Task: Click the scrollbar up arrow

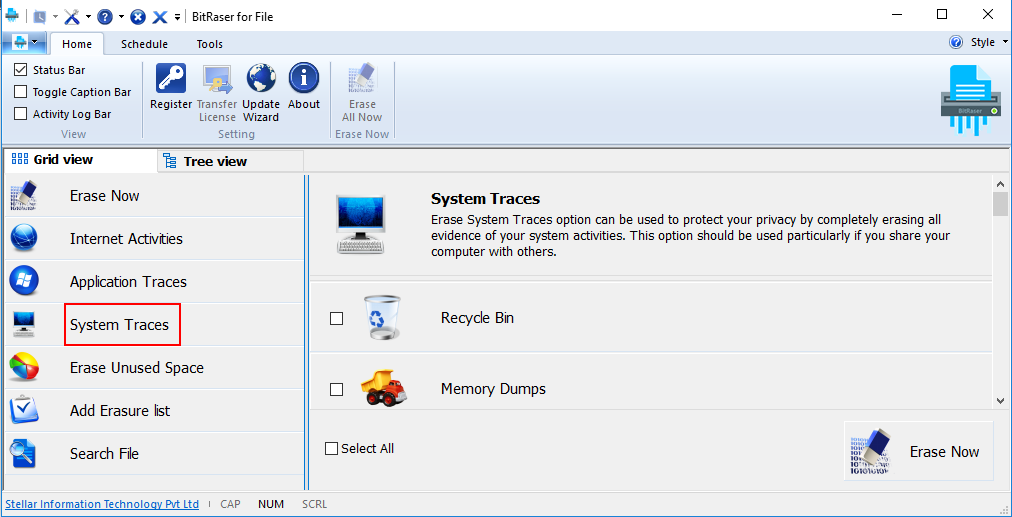Action: click(1000, 183)
